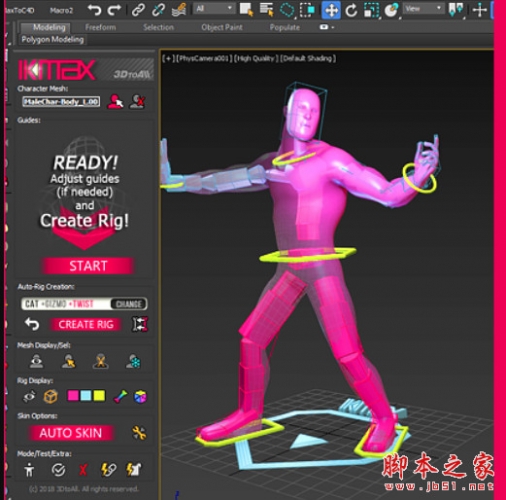Click the Unlink Selection tool

158,10
